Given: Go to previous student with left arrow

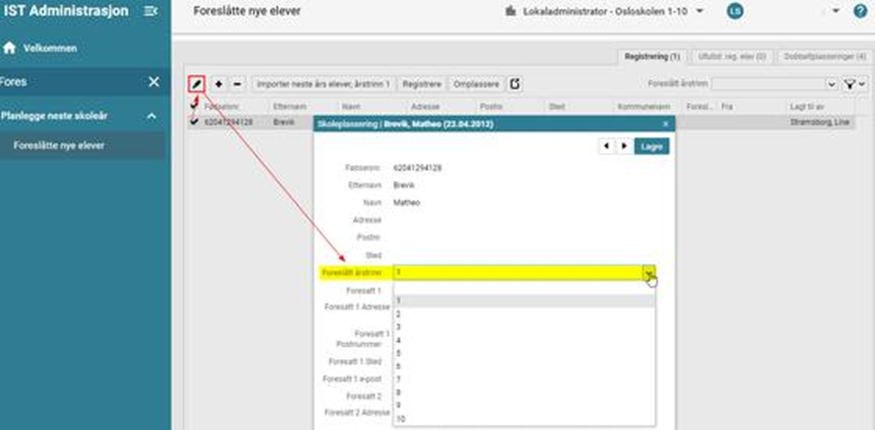Looking at the screenshot, I should (x=605, y=146).
